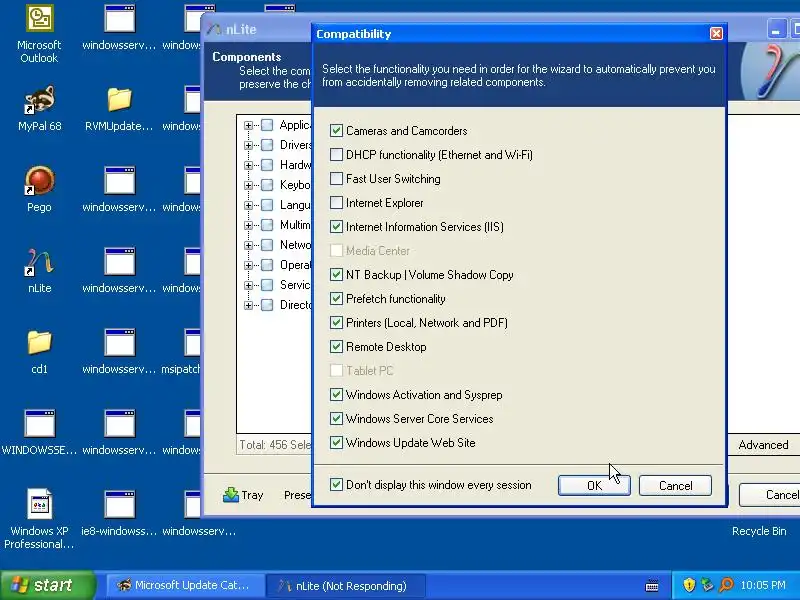
Task: Expand the Multimedia tree node
Action: pos(248,225)
